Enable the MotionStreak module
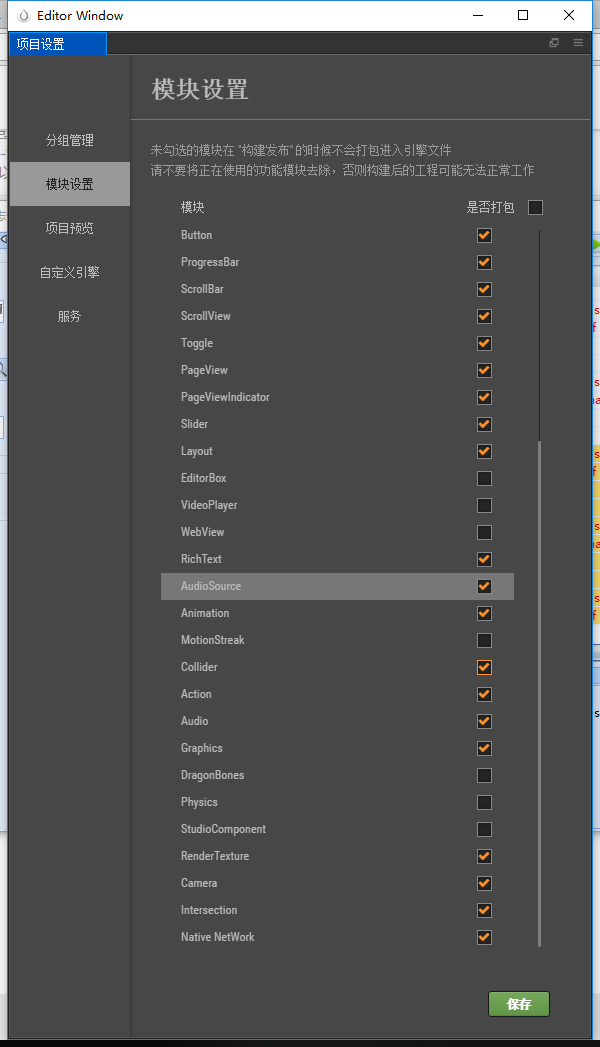Screen dimensions: 600x1047 pyautogui.click(x=484, y=640)
